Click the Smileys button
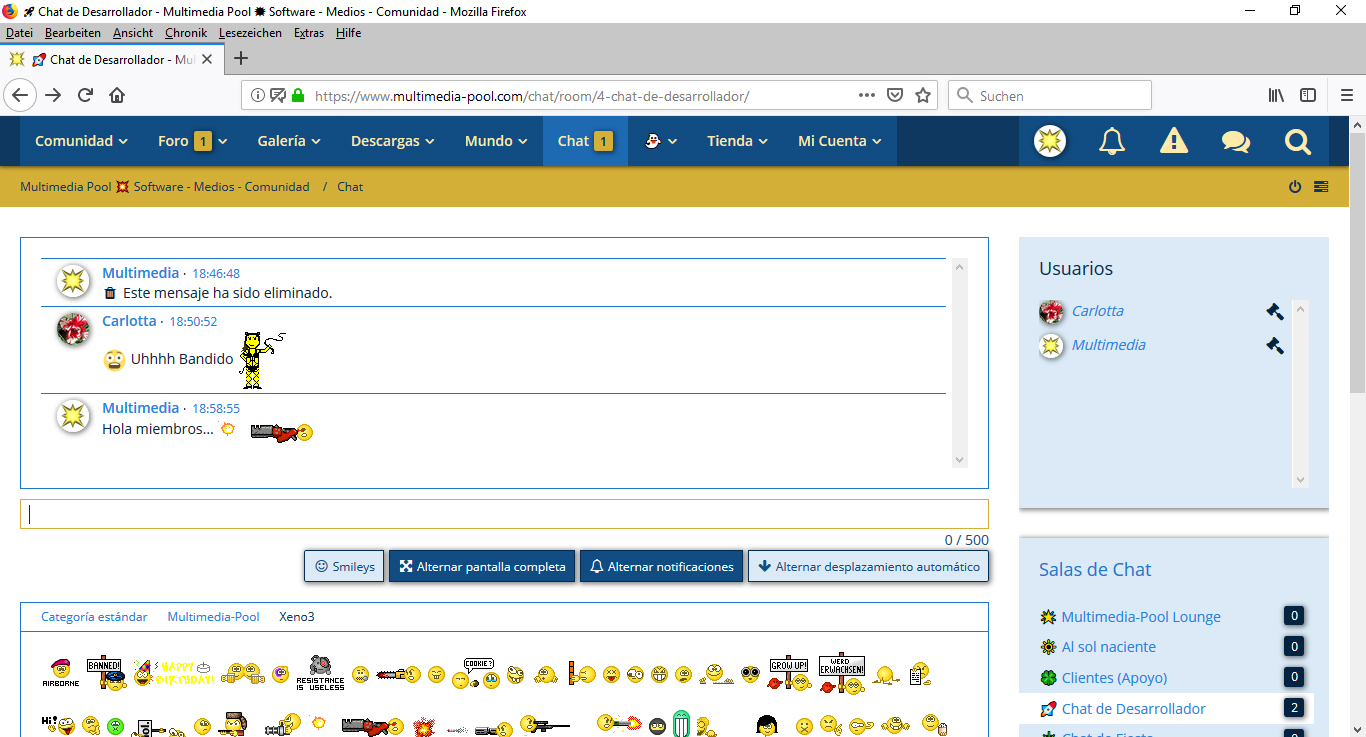This screenshot has width=1366, height=737. [x=344, y=566]
